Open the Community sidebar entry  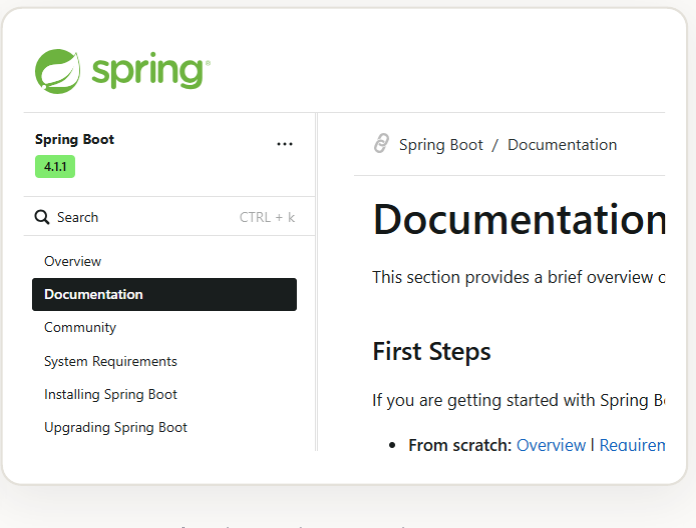point(80,327)
